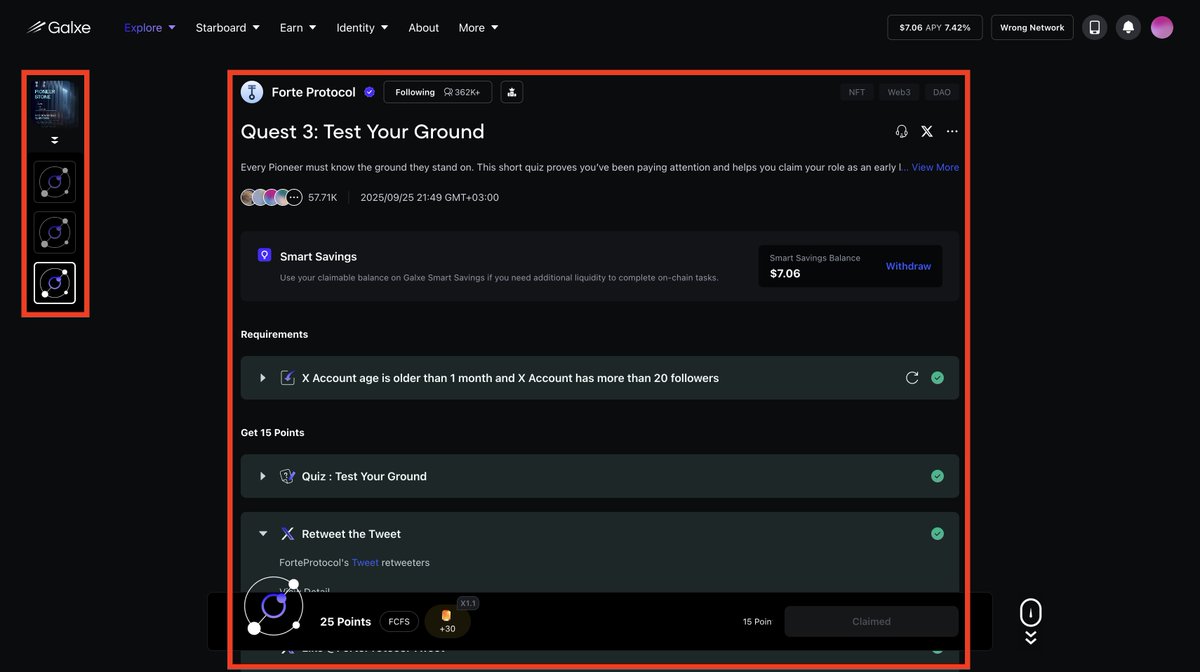Select the first quest thumbnail in the sidebar
The width and height of the screenshot is (1200, 672).
tap(55, 182)
